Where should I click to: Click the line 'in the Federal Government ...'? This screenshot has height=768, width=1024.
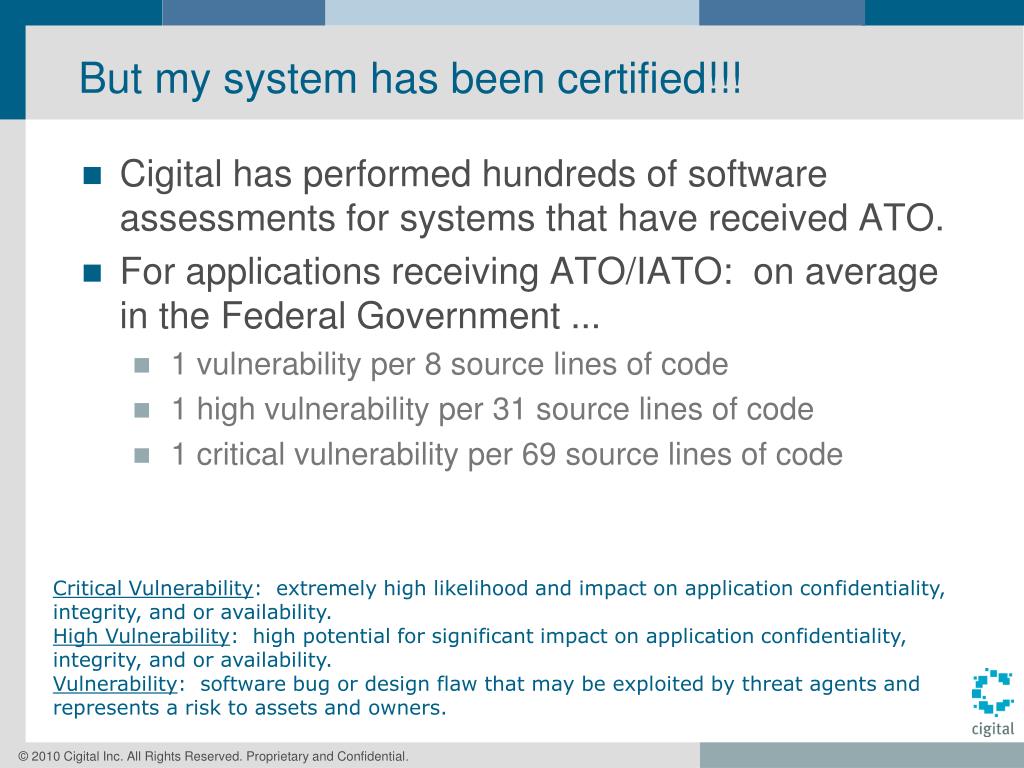click(359, 315)
